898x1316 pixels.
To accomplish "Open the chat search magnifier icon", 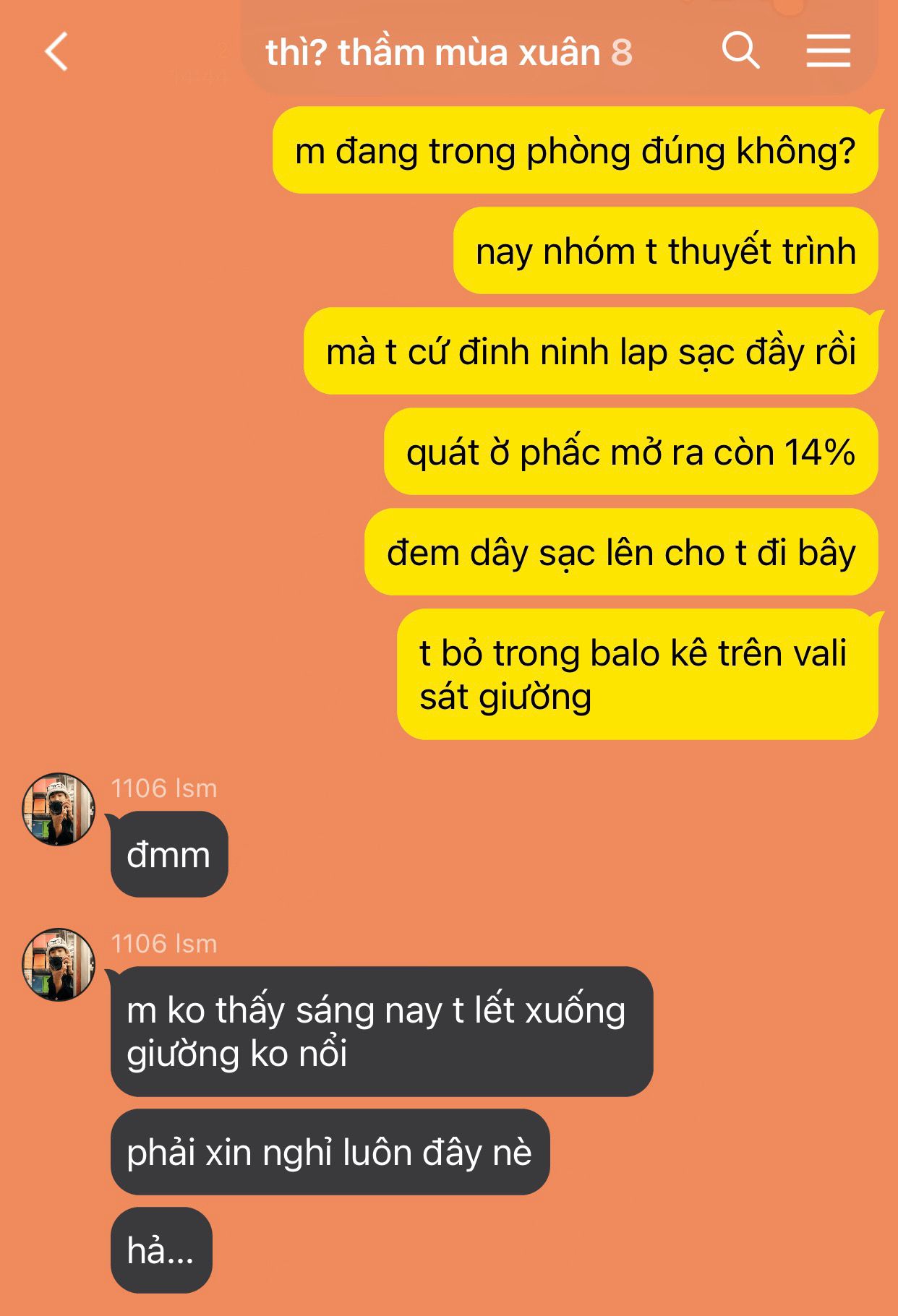I will coord(740,51).
